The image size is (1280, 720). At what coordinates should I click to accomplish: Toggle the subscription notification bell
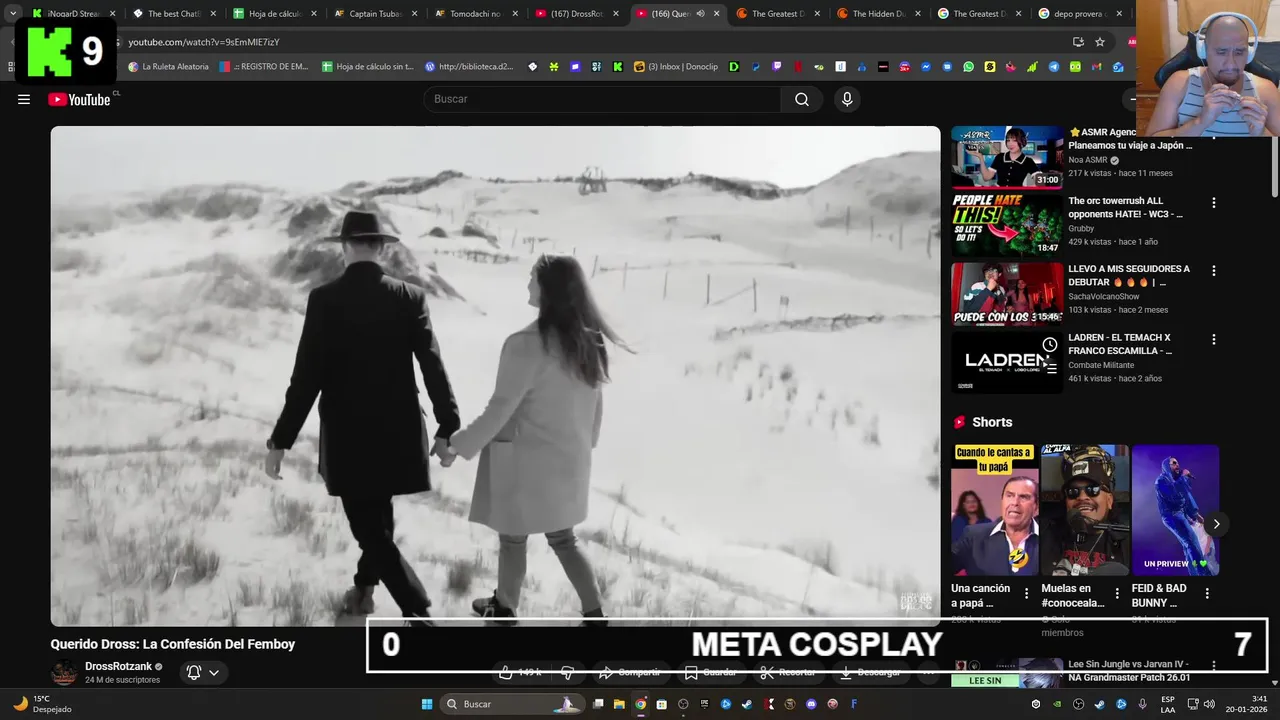pos(194,673)
